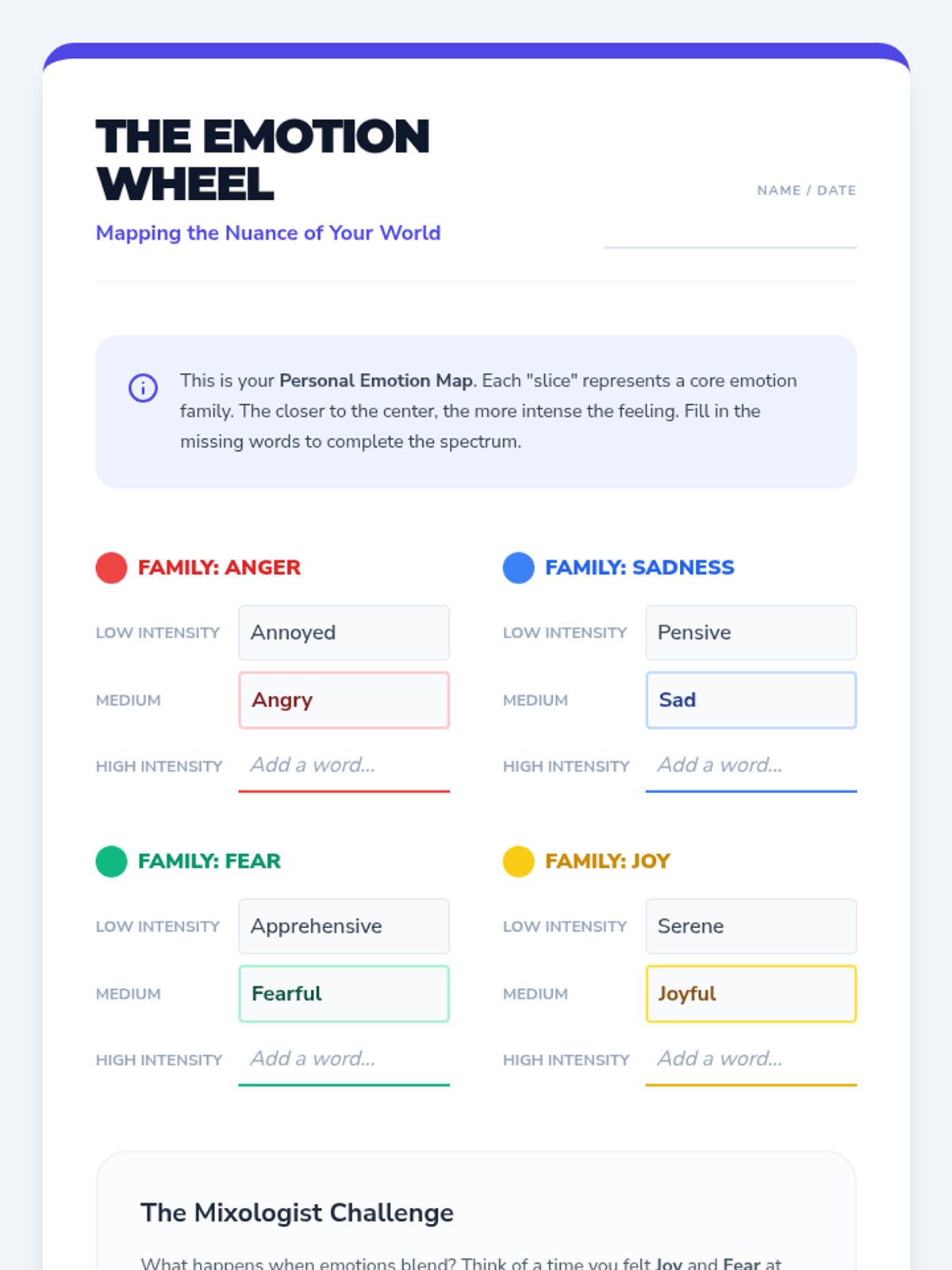
Task: Click the blue Sadness family dot
Action: tap(518, 568)
